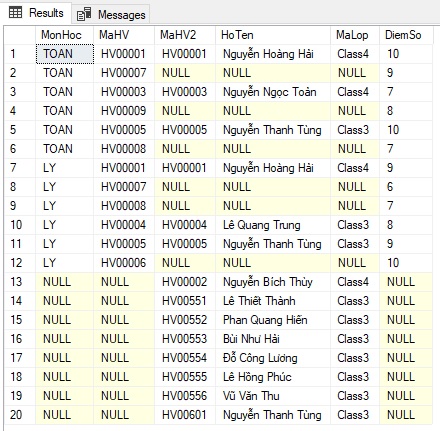The image size is (440, 431).
Task: Click the Results grid icon
Action: pos(15,13)
